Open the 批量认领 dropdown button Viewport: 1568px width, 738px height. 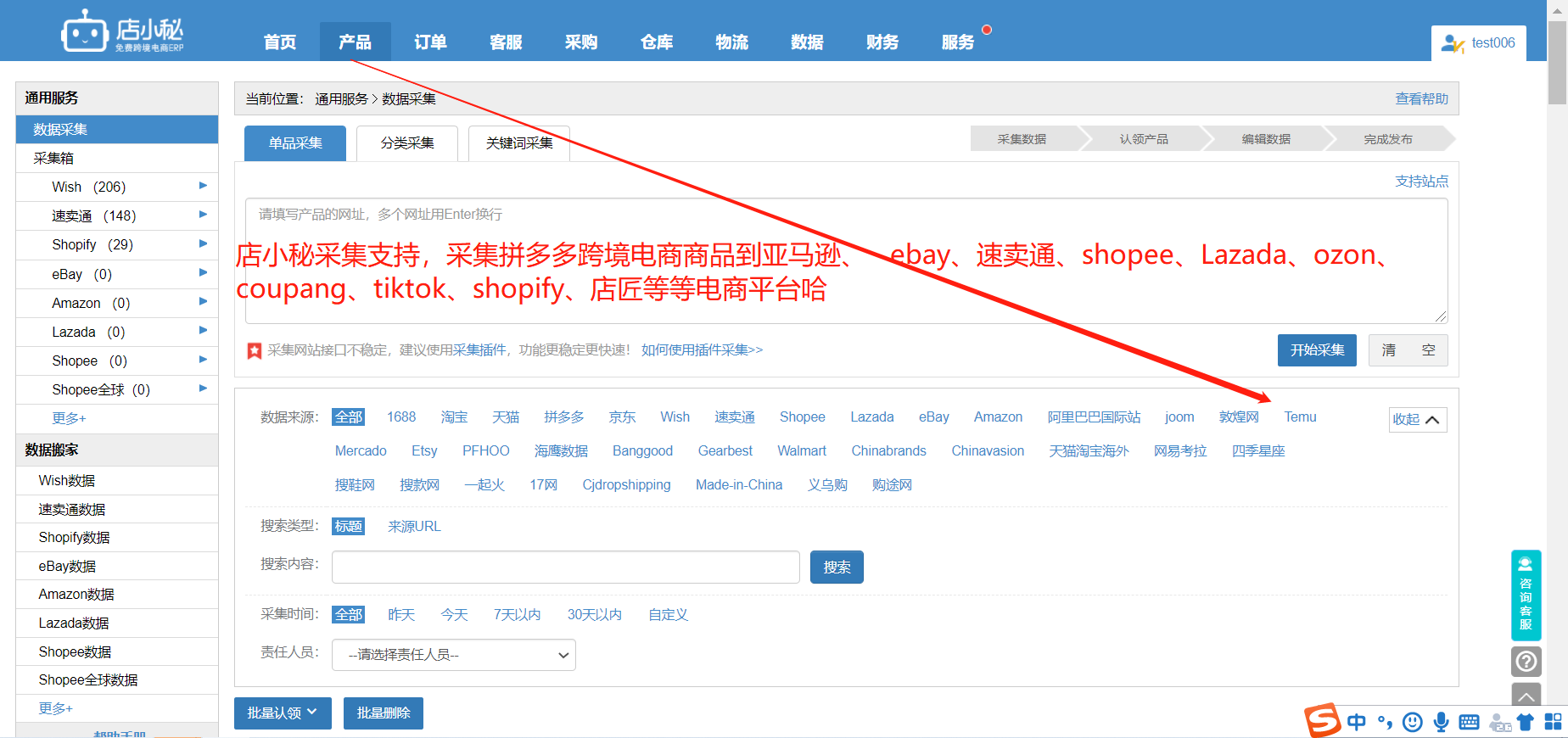[x=283, y=713]
